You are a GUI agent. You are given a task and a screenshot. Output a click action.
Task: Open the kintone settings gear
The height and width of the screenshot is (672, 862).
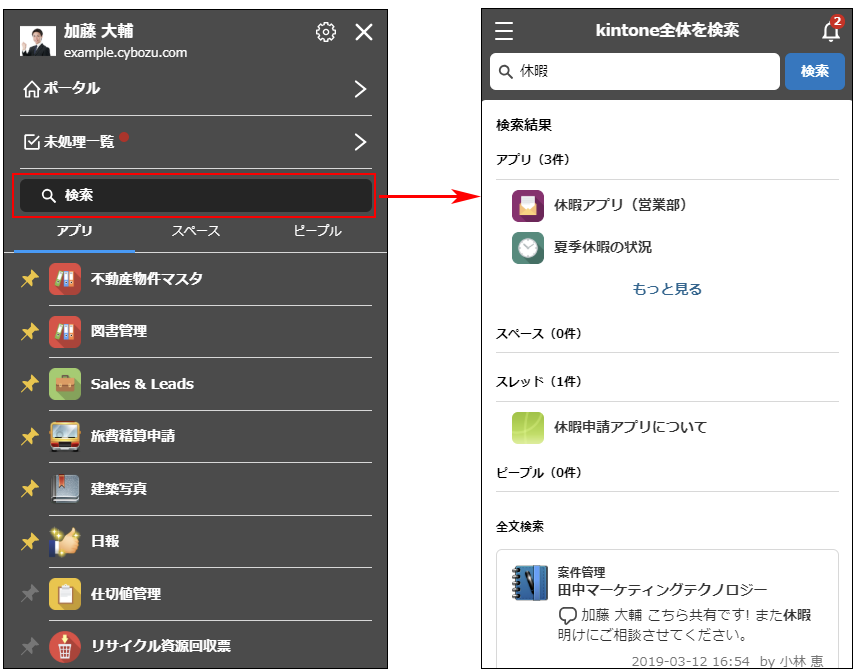click(326, 31)
